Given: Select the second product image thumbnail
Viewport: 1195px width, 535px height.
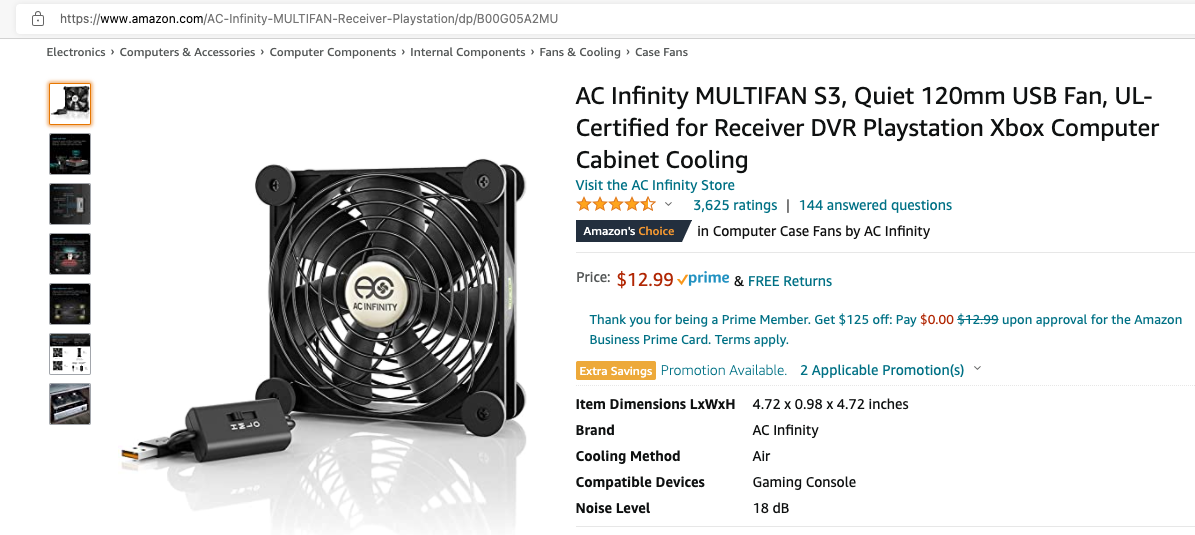Looking at the screenshot, I should pyautogui.click(x=70, y=154).
